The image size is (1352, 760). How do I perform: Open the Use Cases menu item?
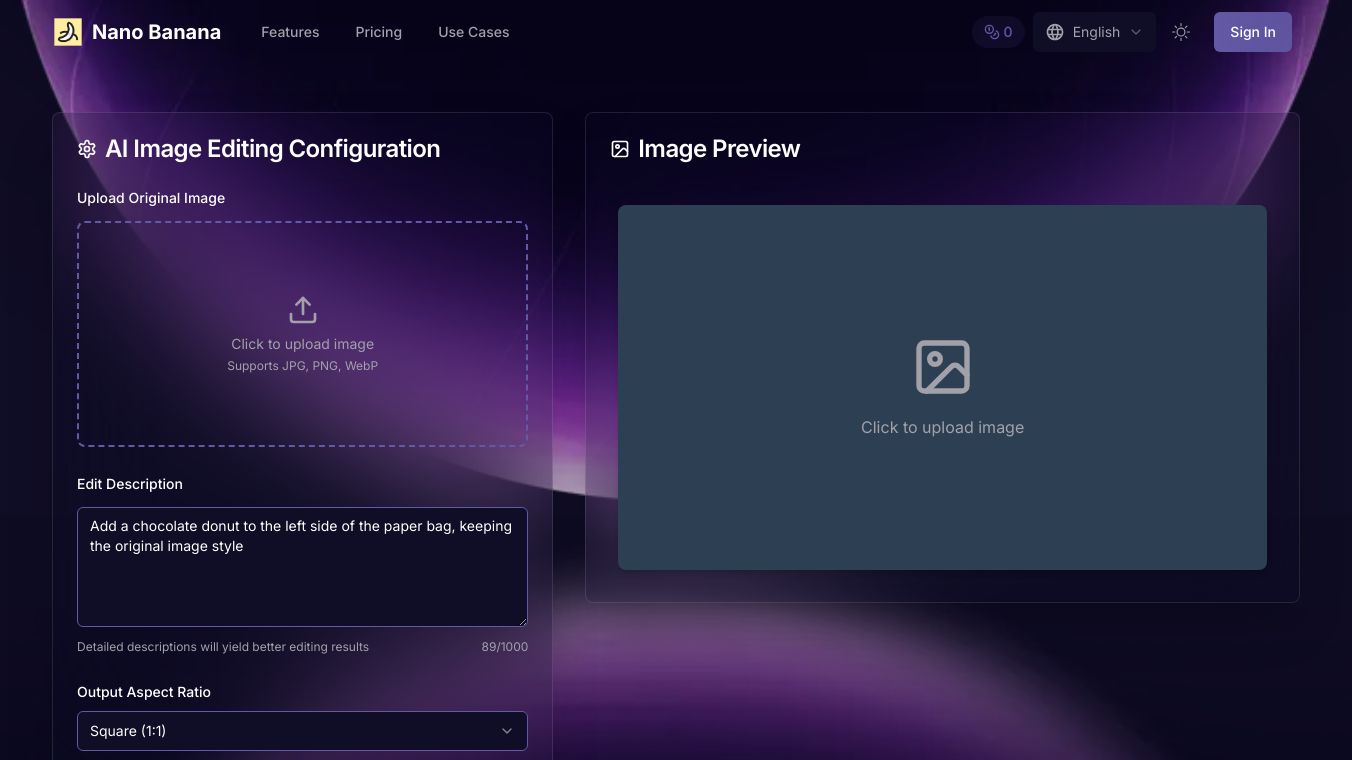[x=473, y=32]
